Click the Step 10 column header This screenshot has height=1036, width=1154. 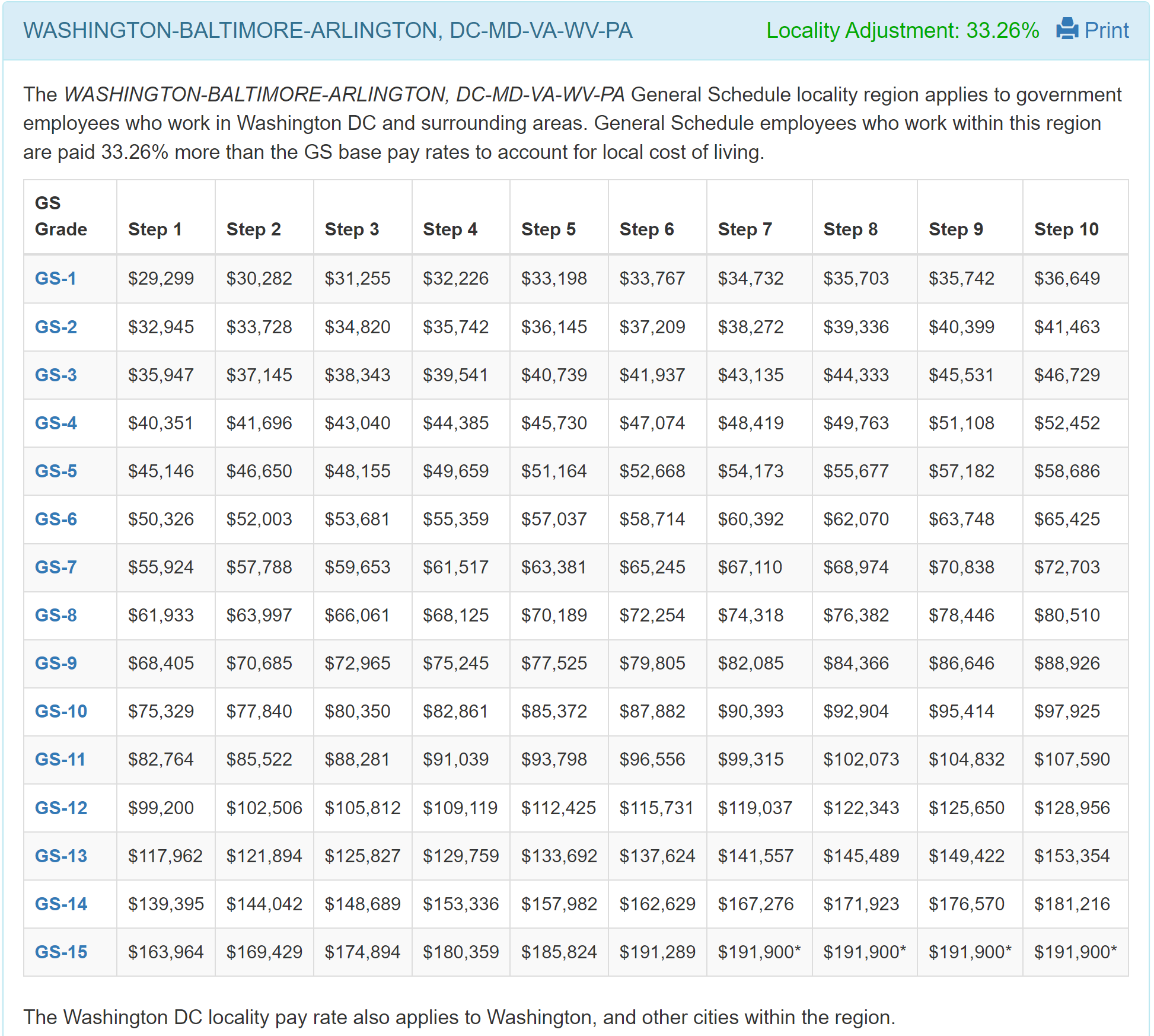click(1066, 229)
